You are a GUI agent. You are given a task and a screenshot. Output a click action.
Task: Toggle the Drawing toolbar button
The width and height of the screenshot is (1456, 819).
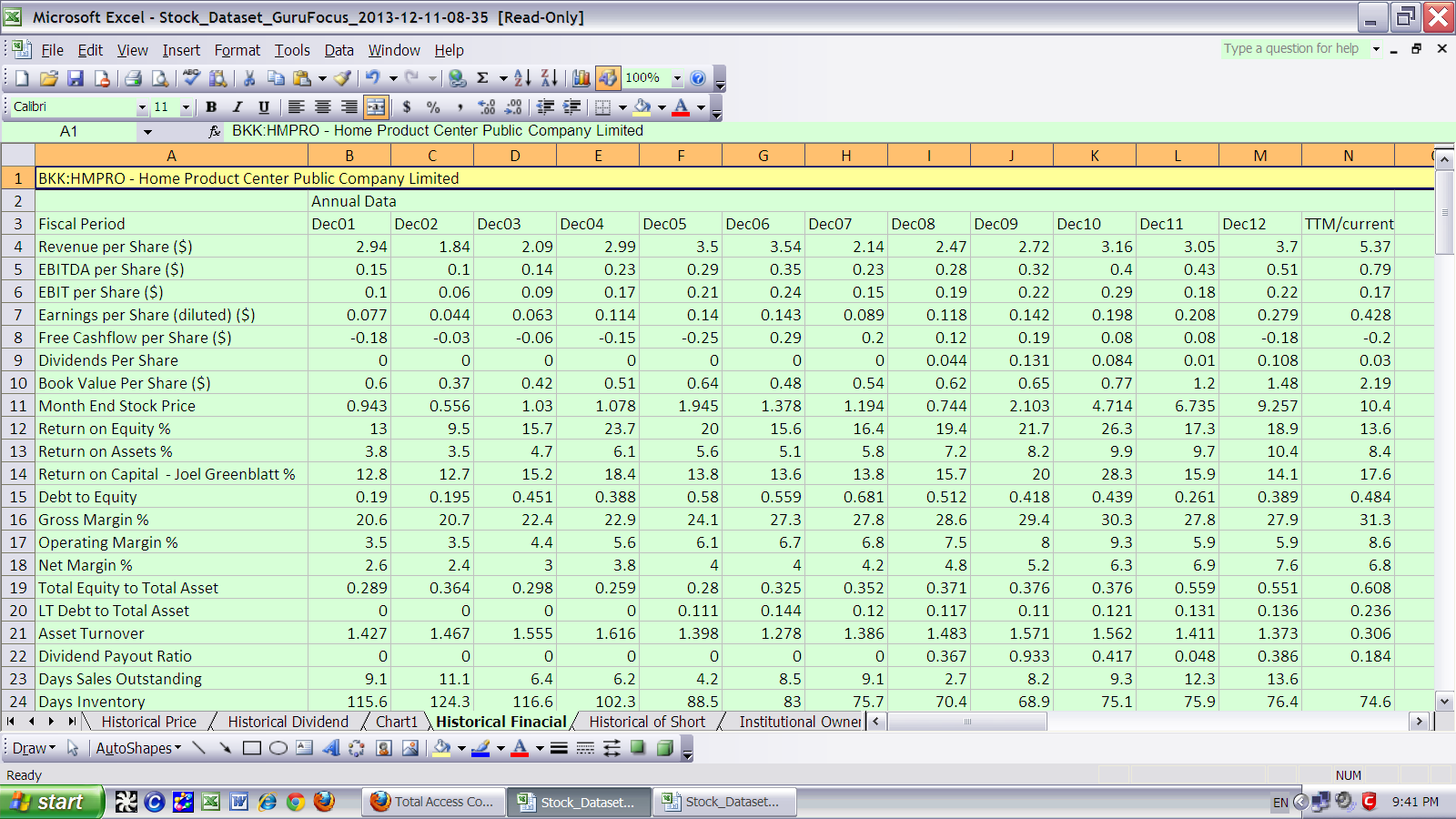pyautogui.click(x=608, y=78)
